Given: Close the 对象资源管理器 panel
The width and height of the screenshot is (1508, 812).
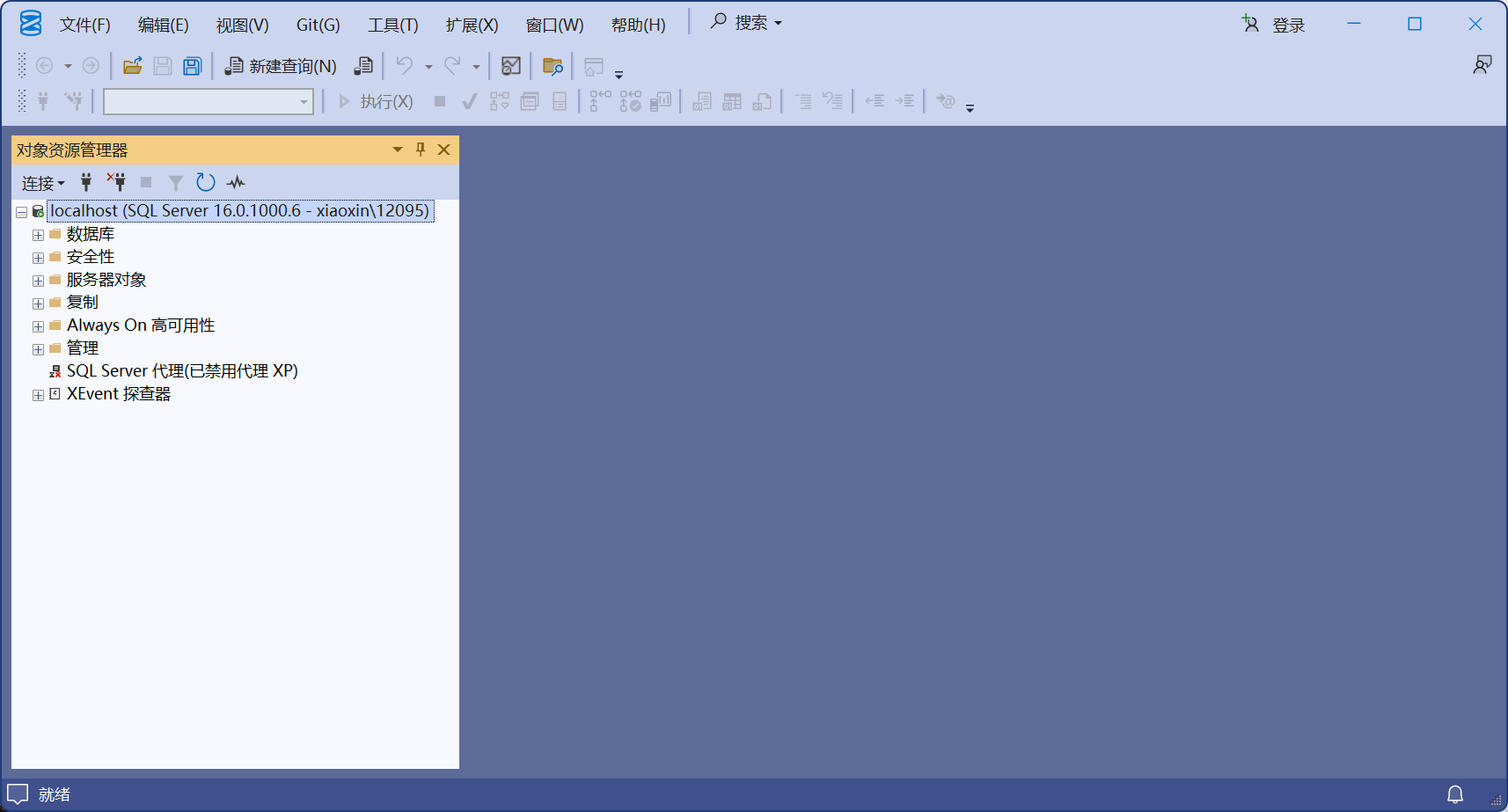Looking at the screenshot, I should [444, 150].
